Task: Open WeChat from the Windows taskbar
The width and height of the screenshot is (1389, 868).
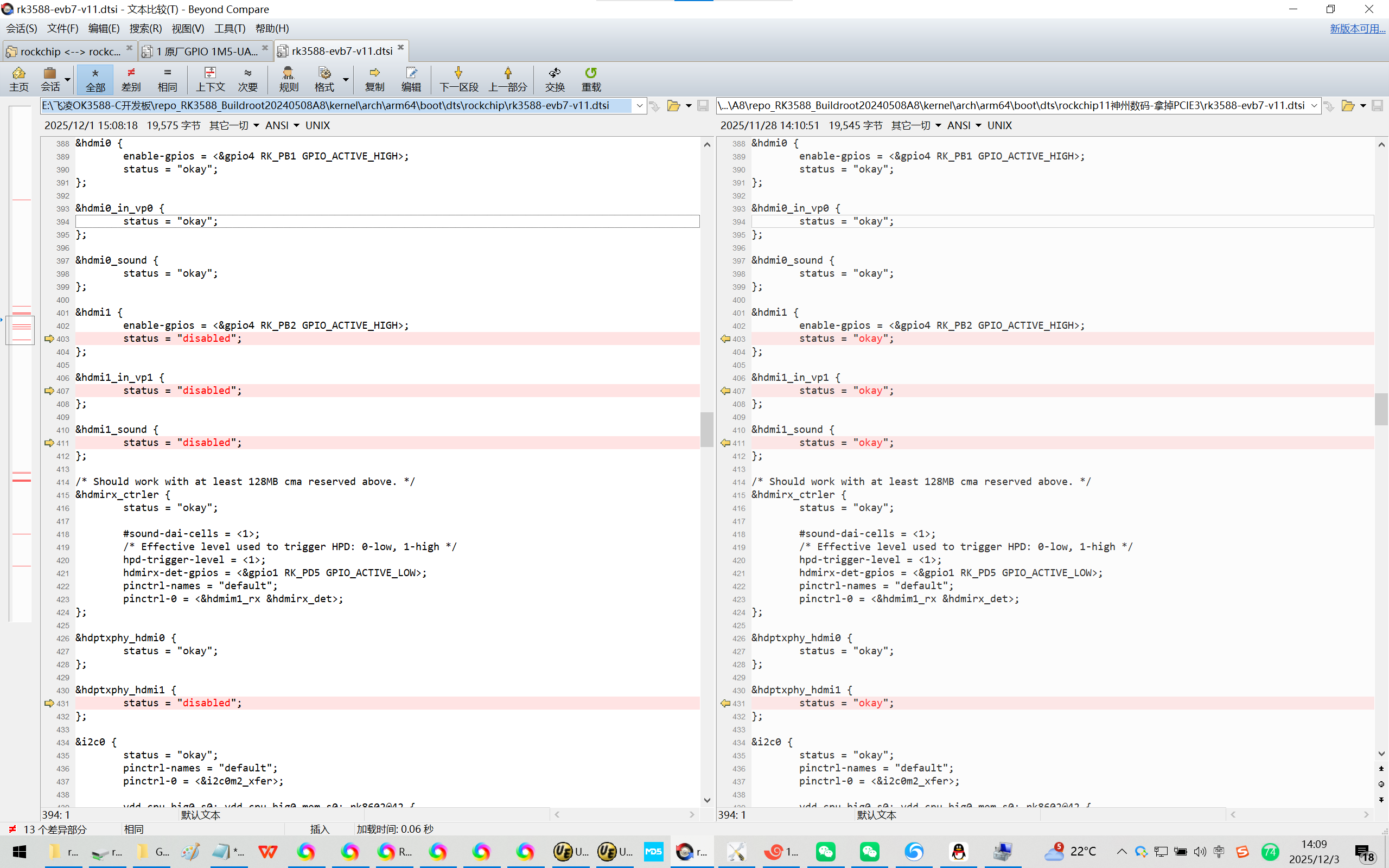Action: click(x=825, y=851)
